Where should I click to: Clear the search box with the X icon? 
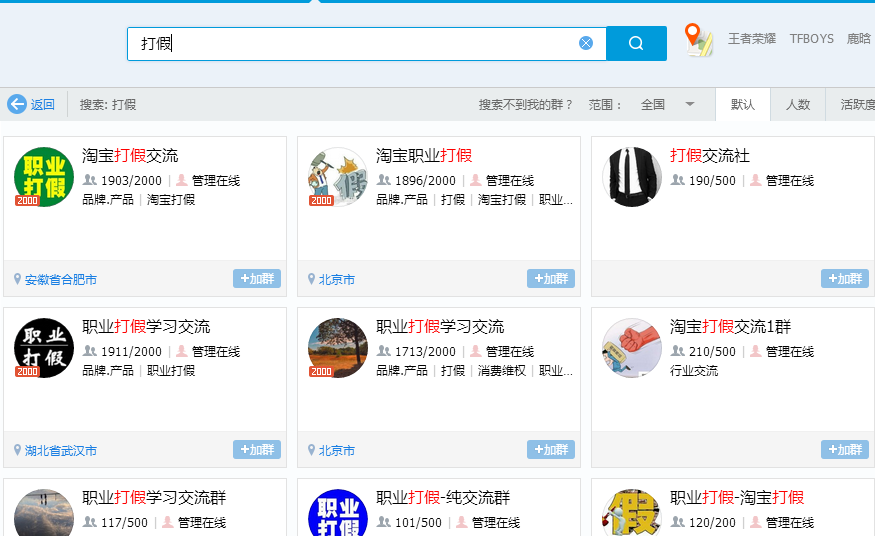tap(586, 43)
